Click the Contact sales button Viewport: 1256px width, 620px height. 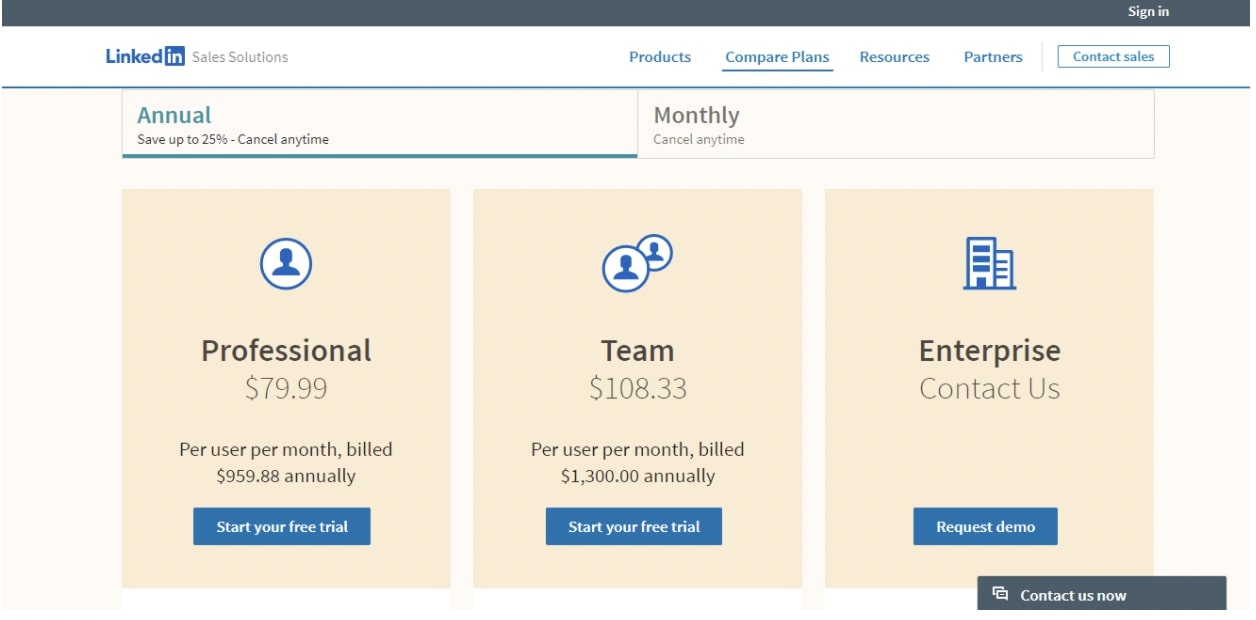point(1113,57)
